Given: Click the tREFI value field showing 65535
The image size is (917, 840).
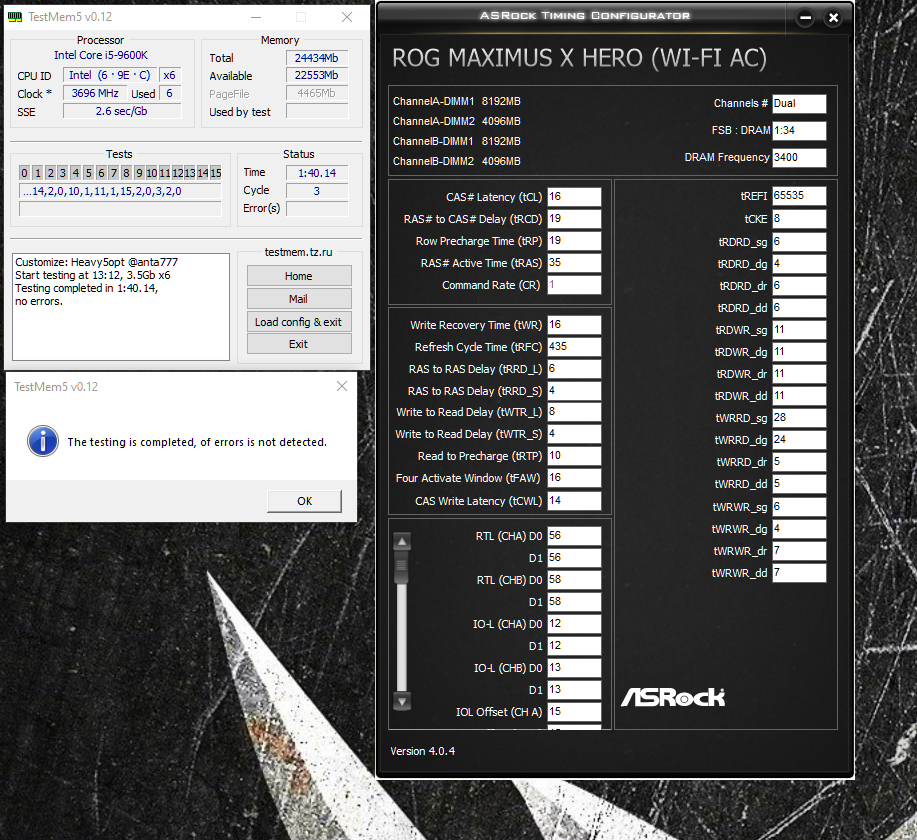Looking at the screenshot, I should coord(799,196).
